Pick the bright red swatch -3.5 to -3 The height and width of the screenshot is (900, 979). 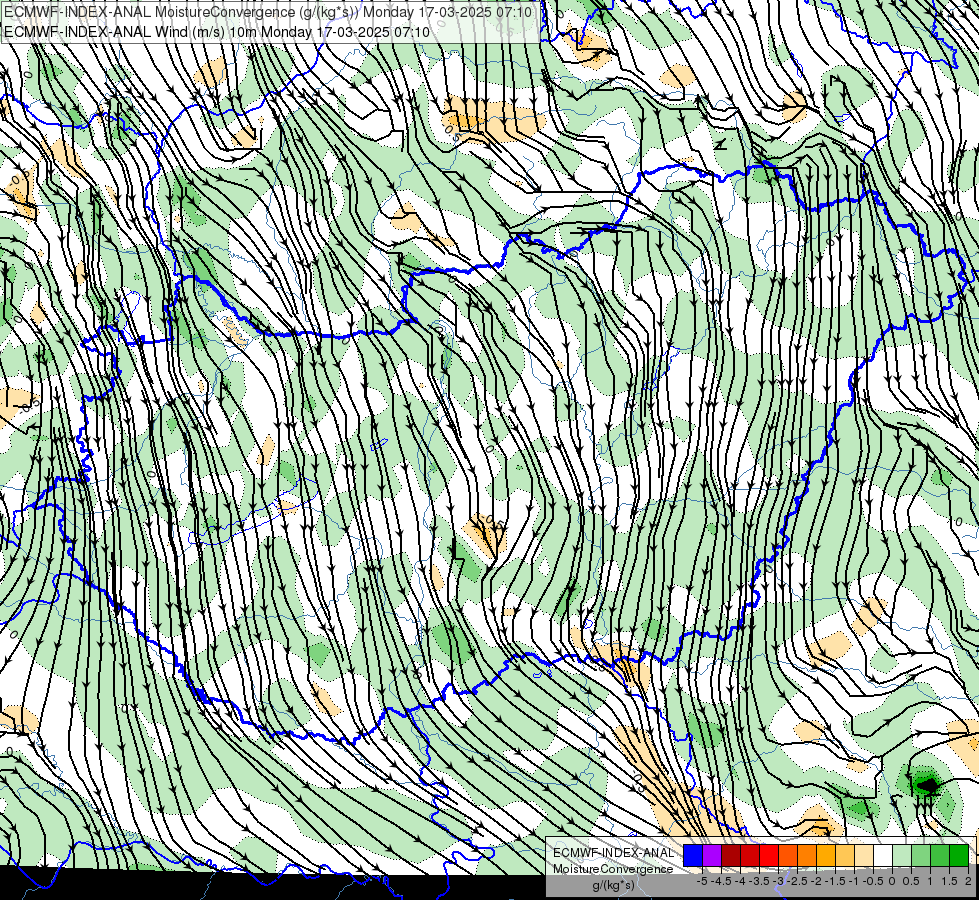[769, 855]
